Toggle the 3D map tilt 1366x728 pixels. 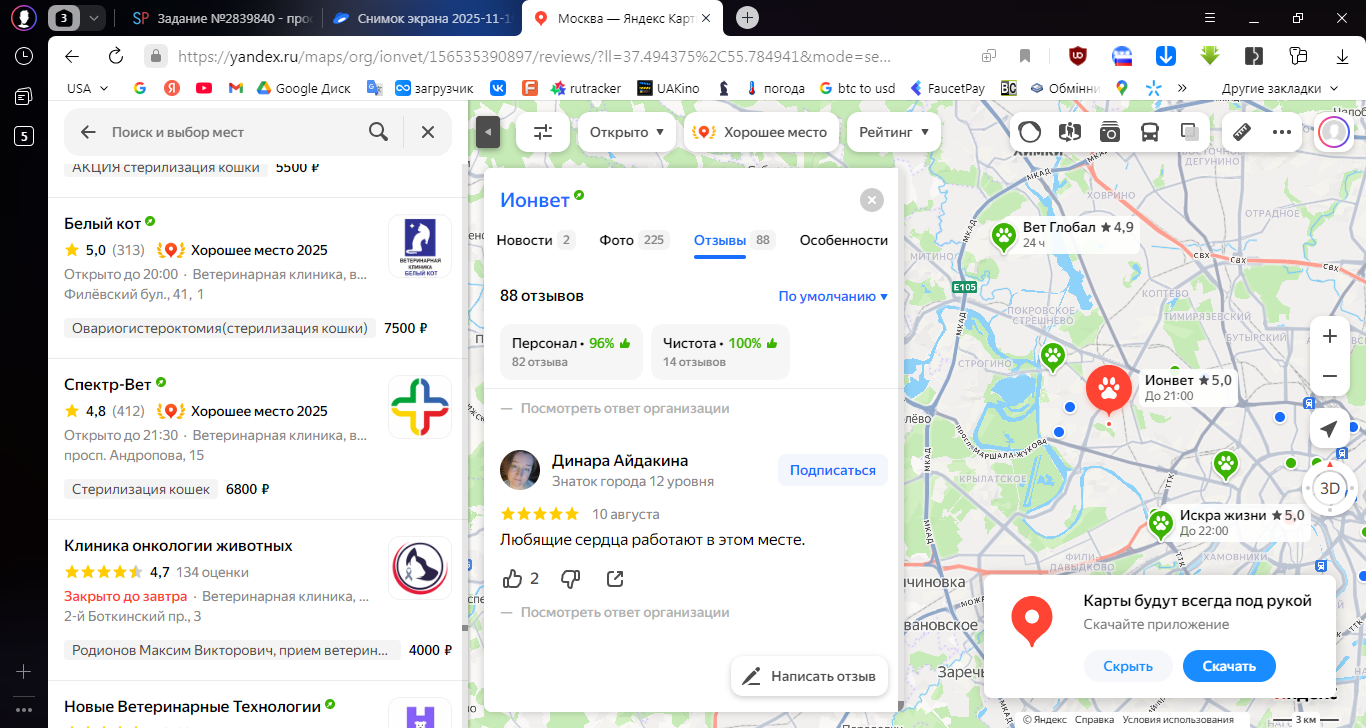[1330, 488]
